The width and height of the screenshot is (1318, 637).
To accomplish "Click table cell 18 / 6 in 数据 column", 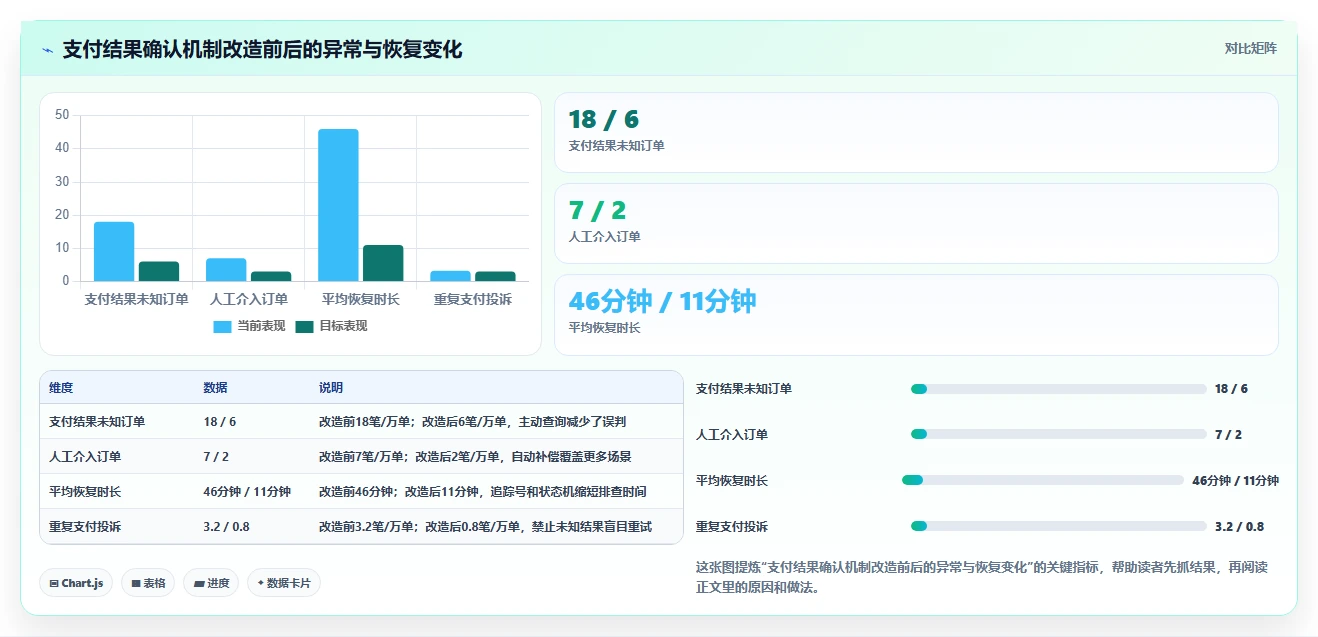I will pyautogui.click(x=219, y=422).
